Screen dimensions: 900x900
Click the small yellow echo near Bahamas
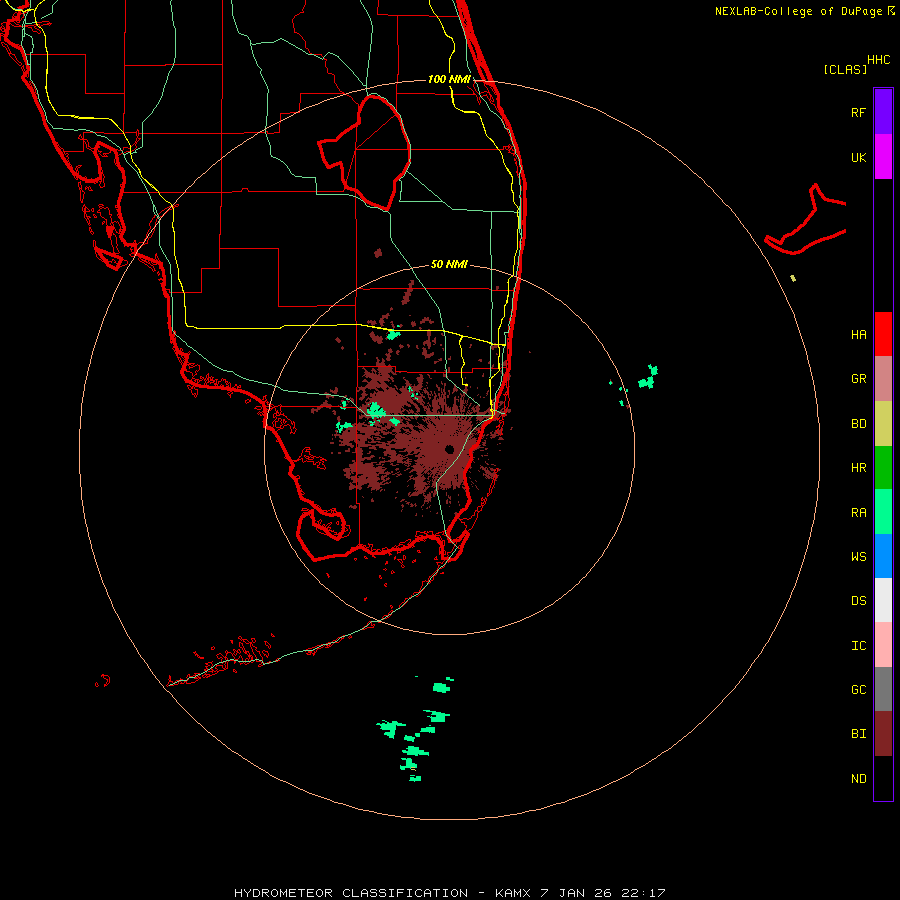pyautogui.click(x=793, y=278)
